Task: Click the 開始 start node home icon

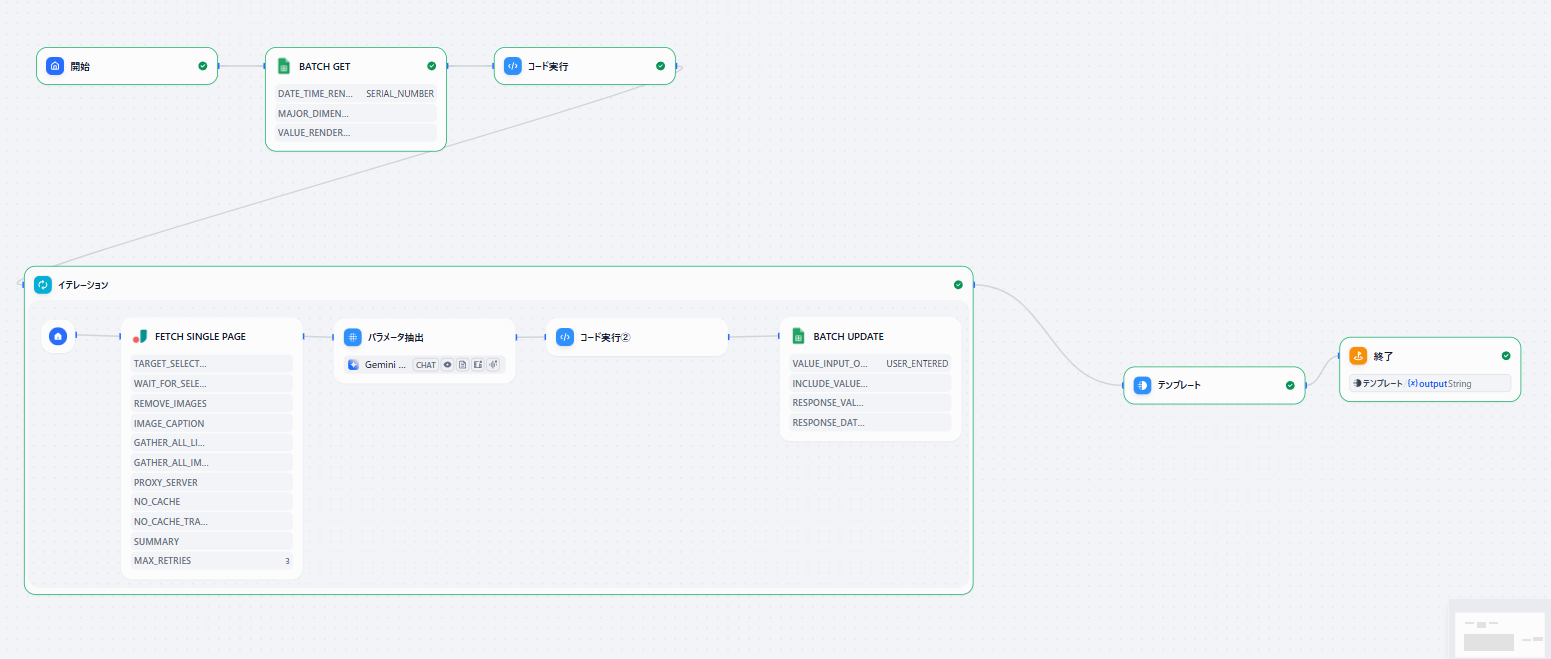Action: point(55,66)
